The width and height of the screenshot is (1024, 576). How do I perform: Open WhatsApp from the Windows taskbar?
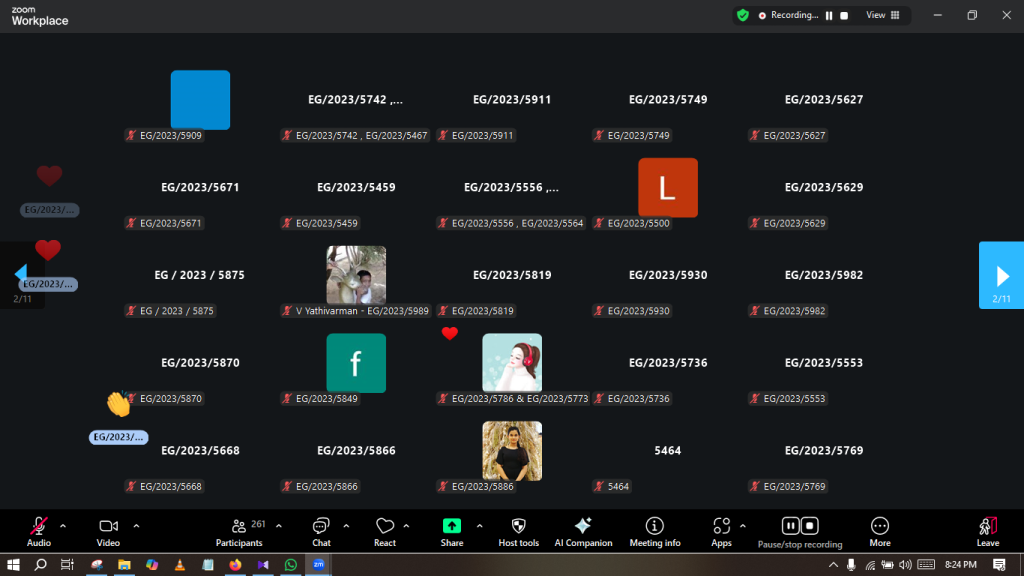pyautogui.click(x=291, y=565)
